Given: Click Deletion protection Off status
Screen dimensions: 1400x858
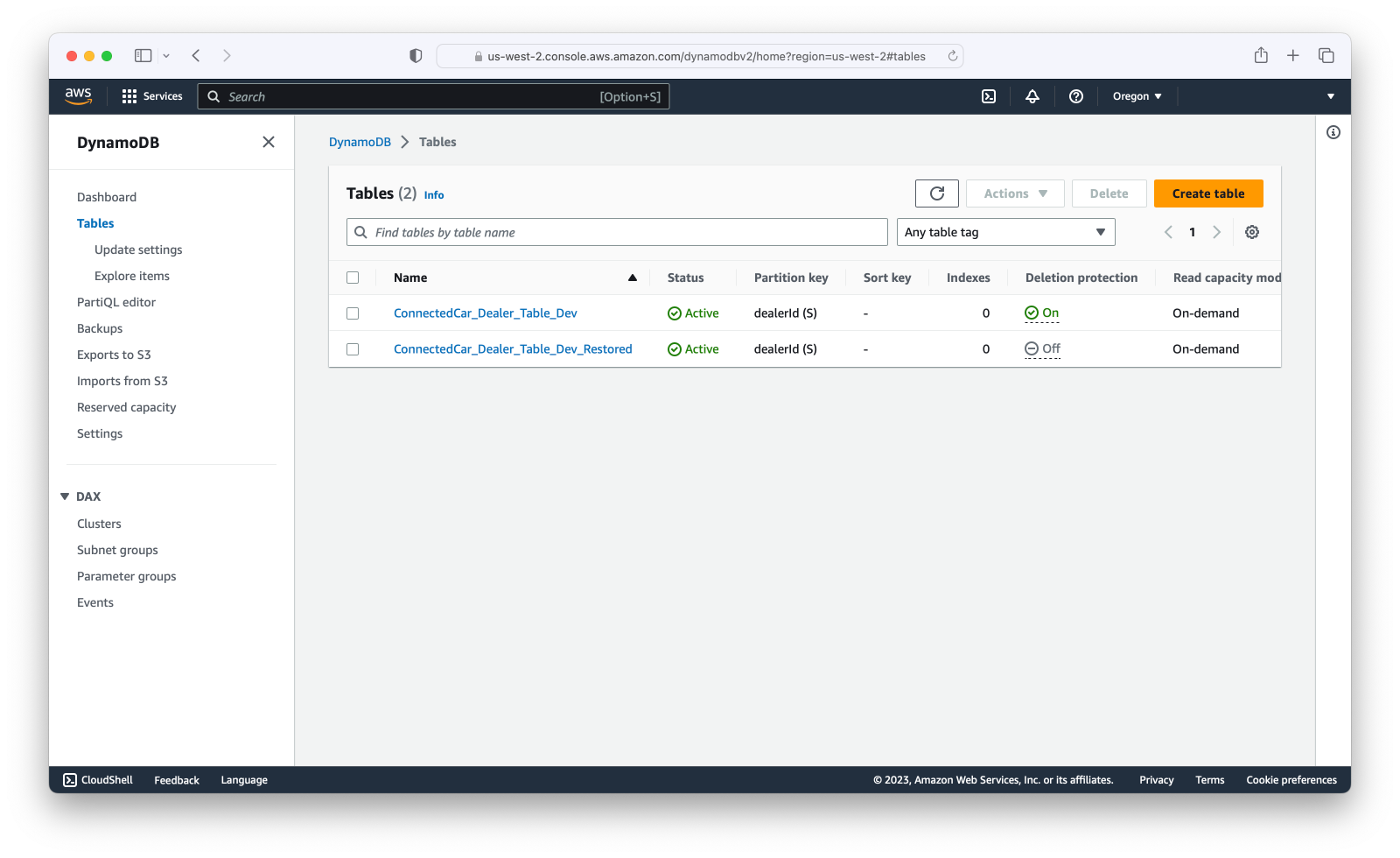Looking at the screenshot, I should click(x=1042, y=349).
